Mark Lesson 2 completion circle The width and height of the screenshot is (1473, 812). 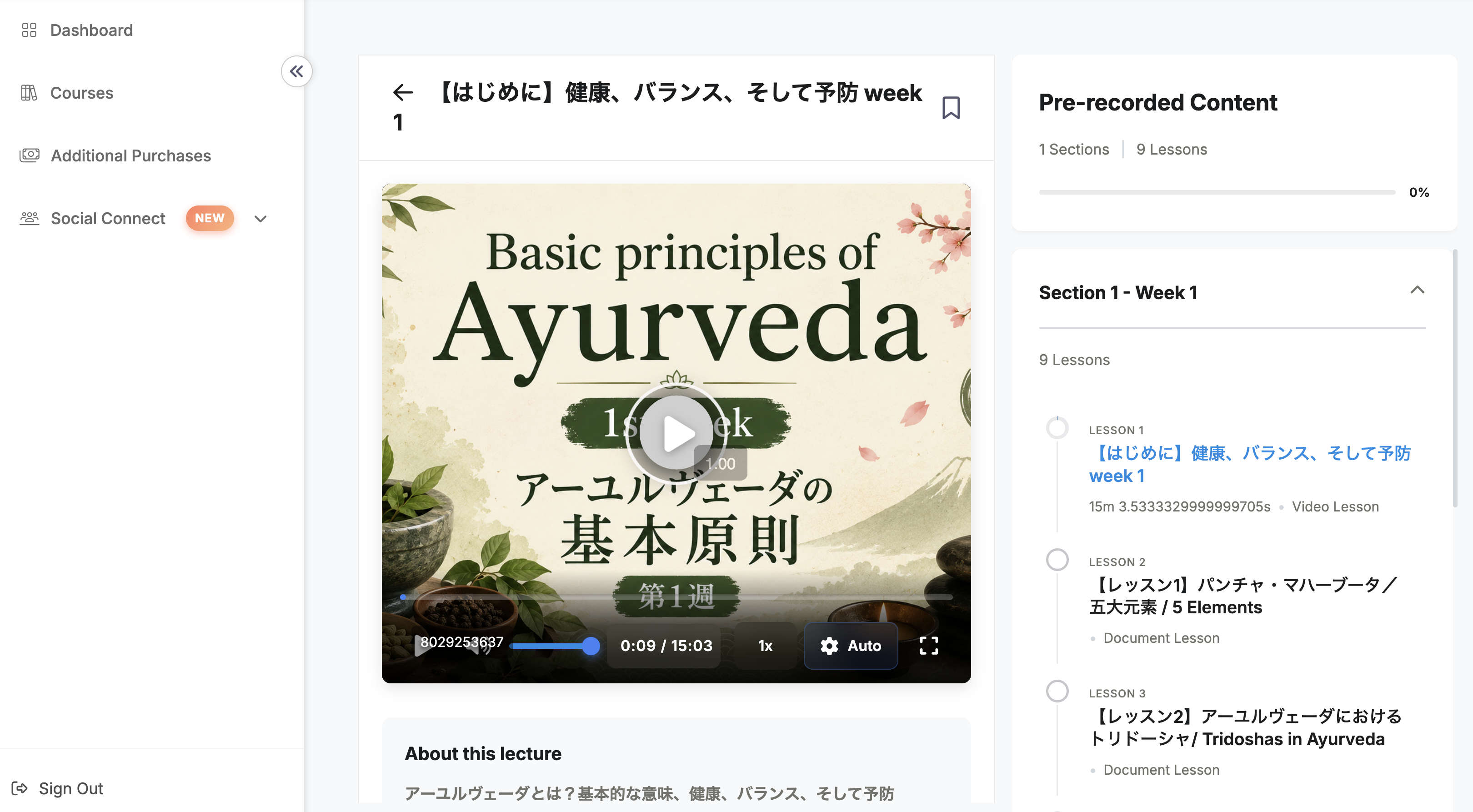click(x=1057, y=560)
